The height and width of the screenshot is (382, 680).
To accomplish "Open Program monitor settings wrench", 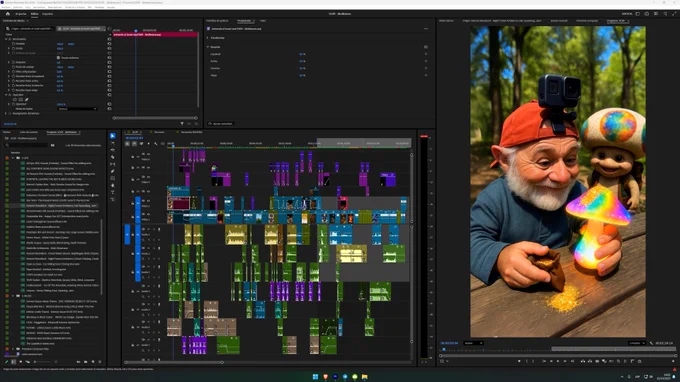I will tap(651, 343).
